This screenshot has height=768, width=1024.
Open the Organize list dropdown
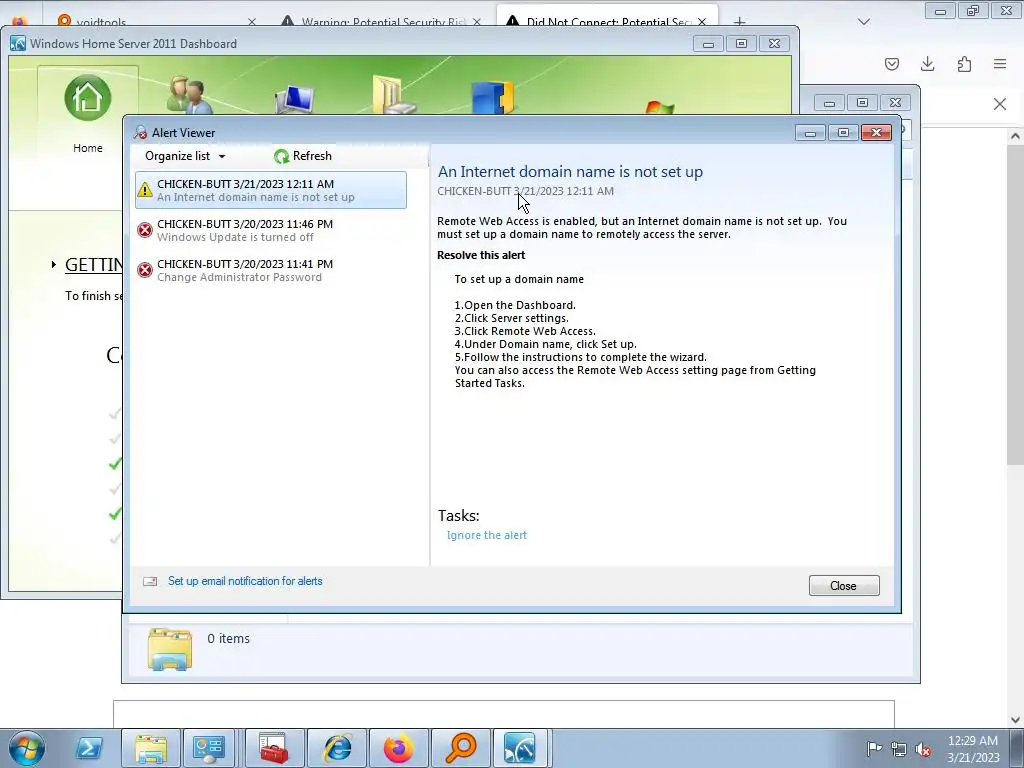(185, 156)
